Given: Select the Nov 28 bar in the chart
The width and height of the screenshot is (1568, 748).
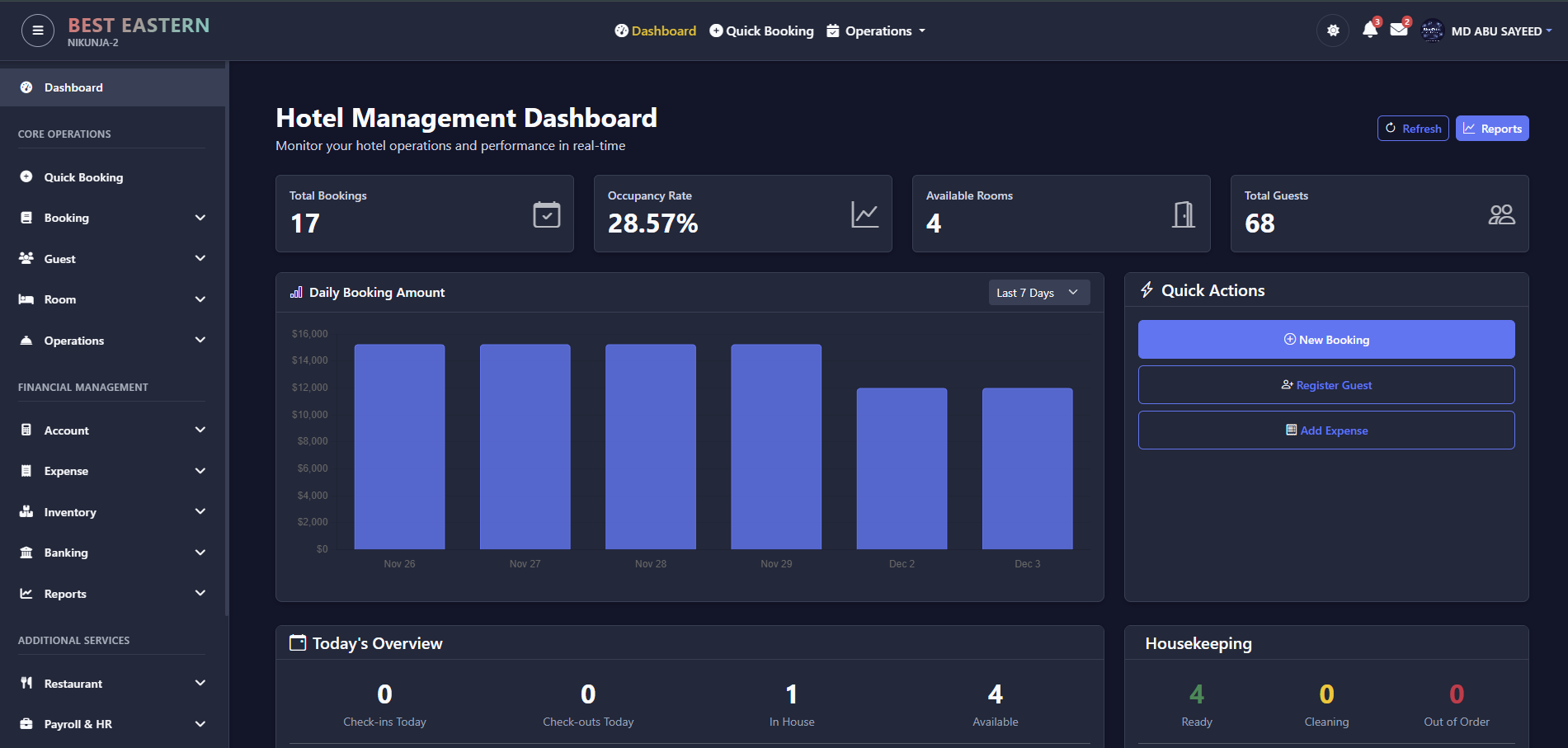Looking at the screenshot, I should click(650, 445).
